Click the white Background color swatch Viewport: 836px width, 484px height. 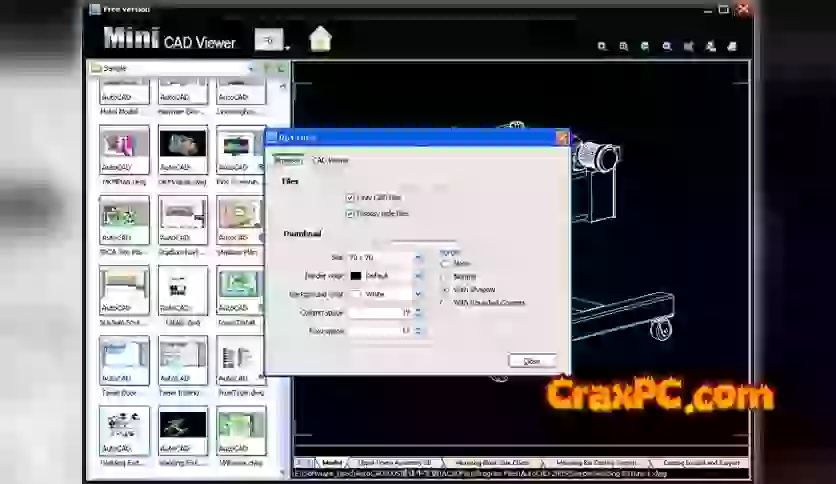coord(356,294)
